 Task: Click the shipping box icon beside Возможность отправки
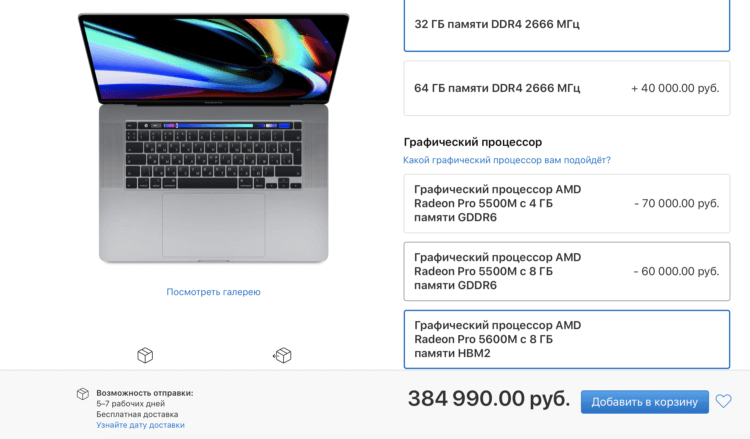tap(83, 394)
